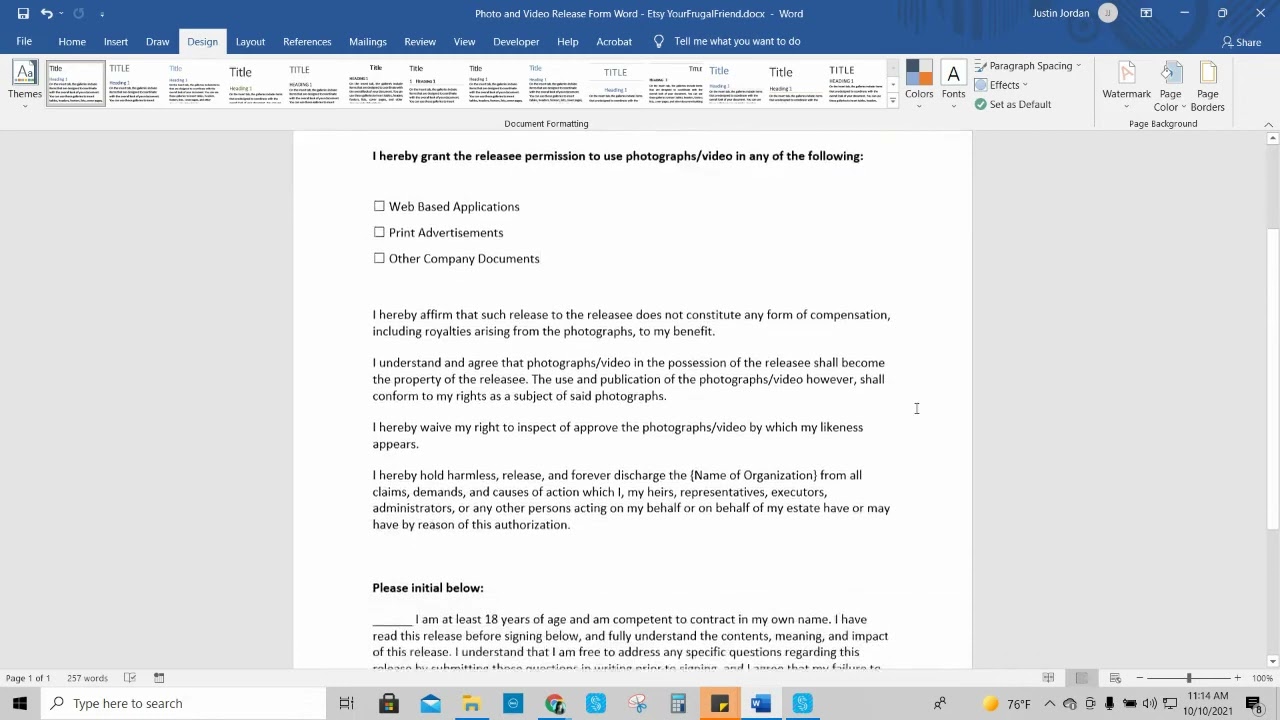The image size is (1280, 720).
Task: Show the next gallery row of style sets
Action: (892, 84)
